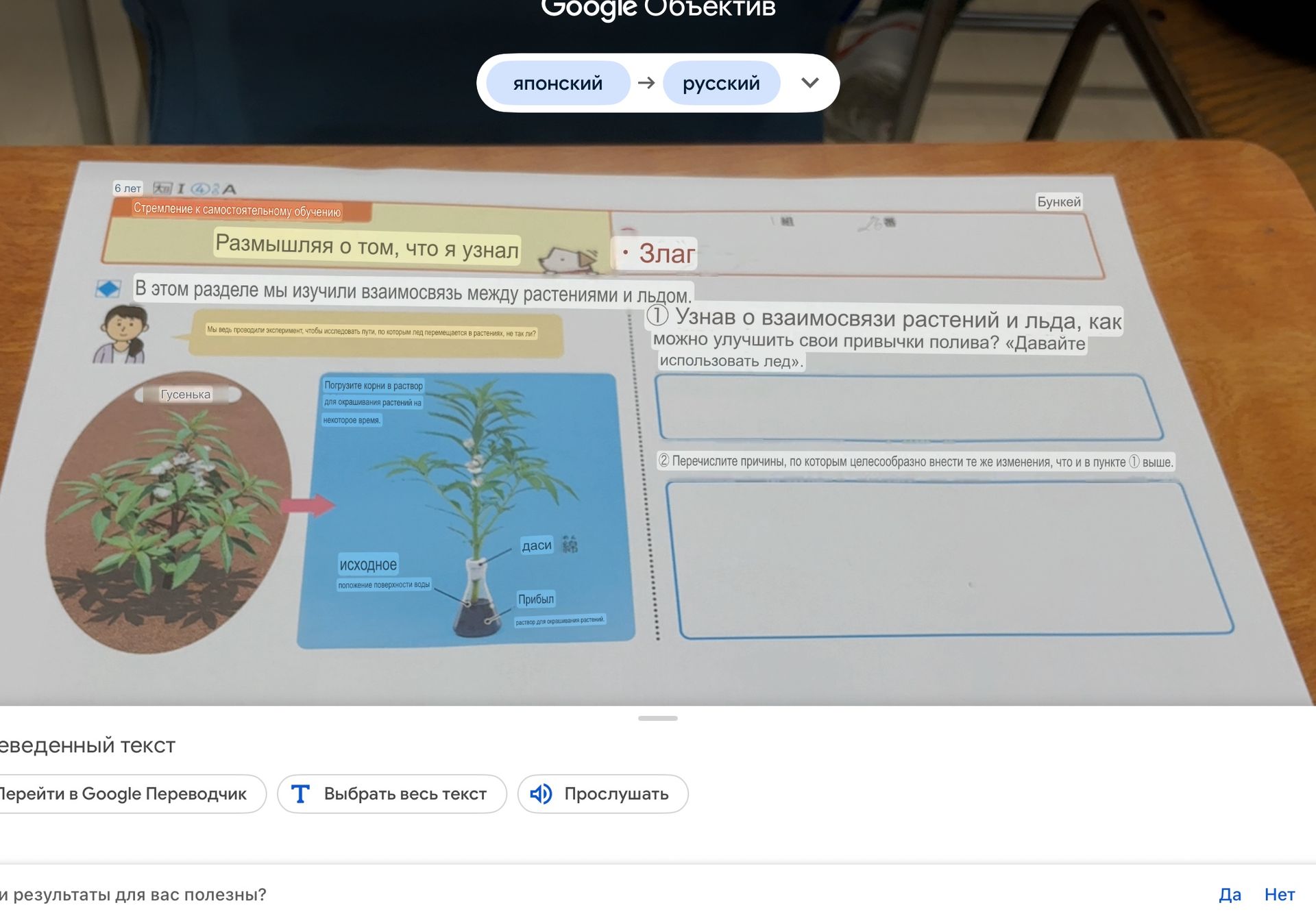
Task: Select the японский source language chip
Action: click(x=558, y=83)
